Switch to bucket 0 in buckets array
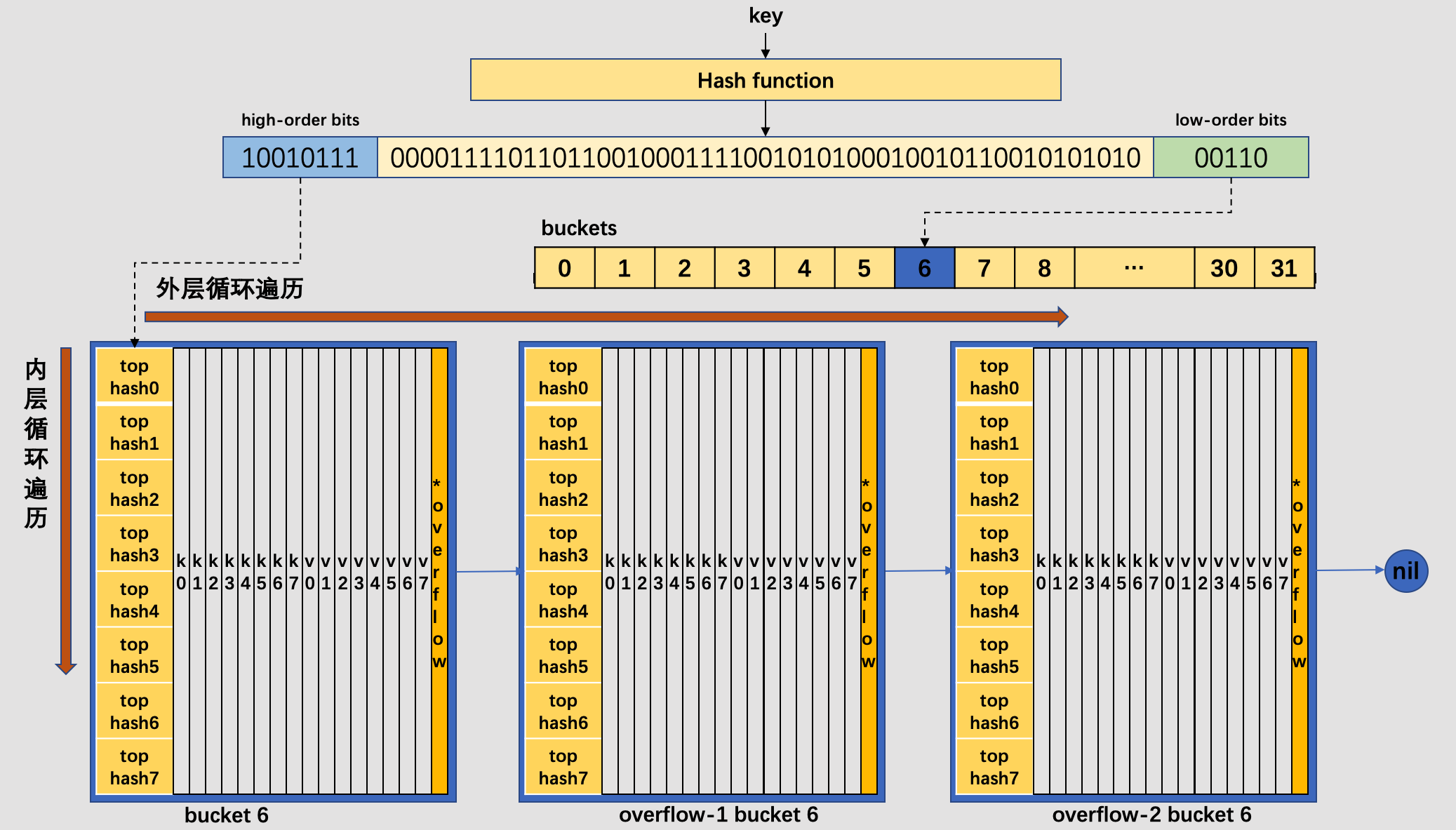The image size is (1456, 830). coord(563,268)
